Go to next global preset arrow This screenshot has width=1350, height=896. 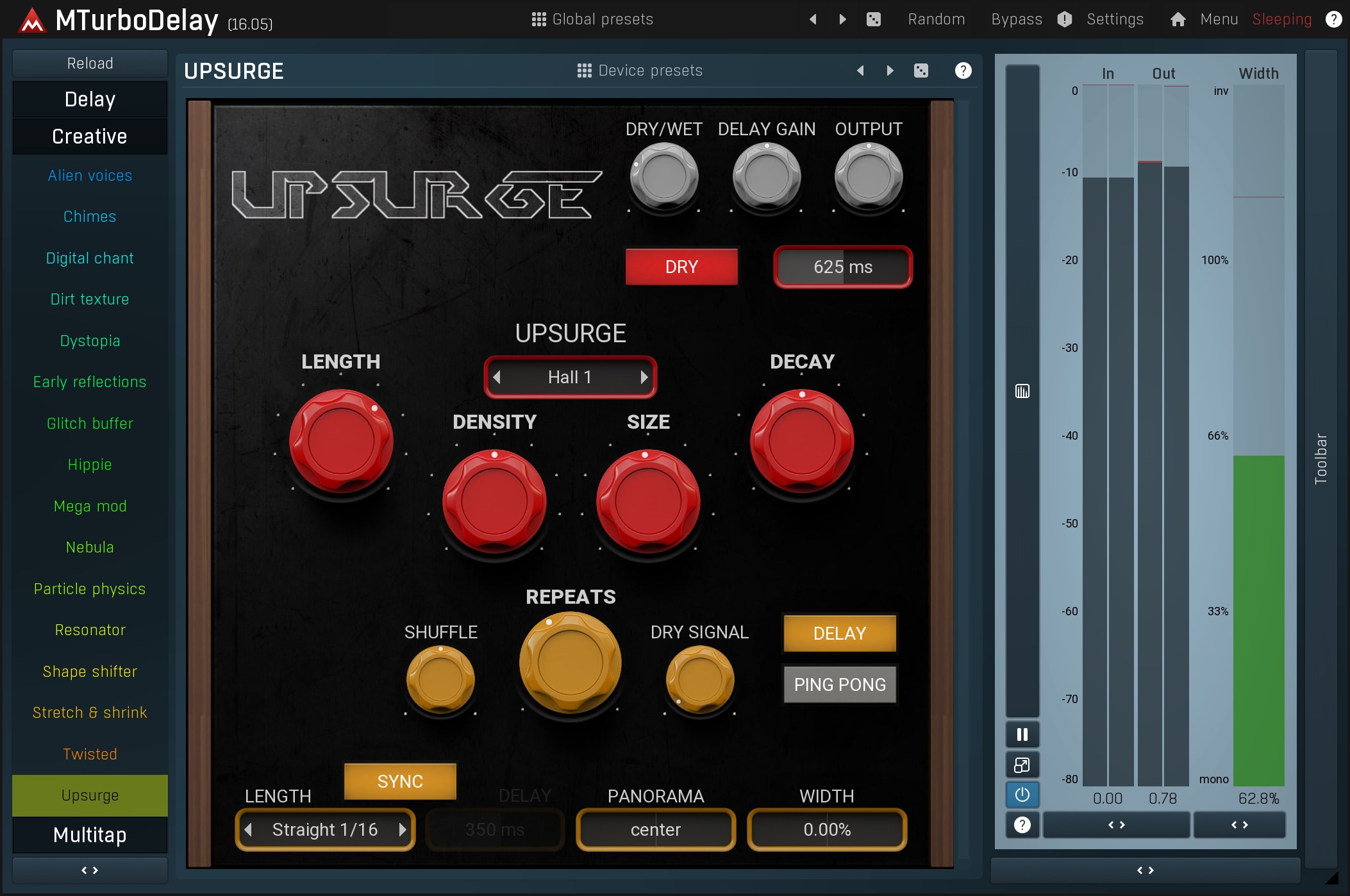click(842, 19)
